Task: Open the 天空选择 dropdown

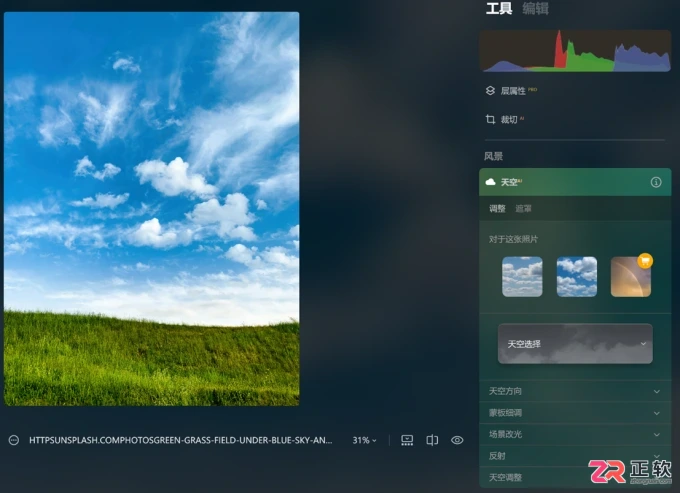Action: point(575,344)
